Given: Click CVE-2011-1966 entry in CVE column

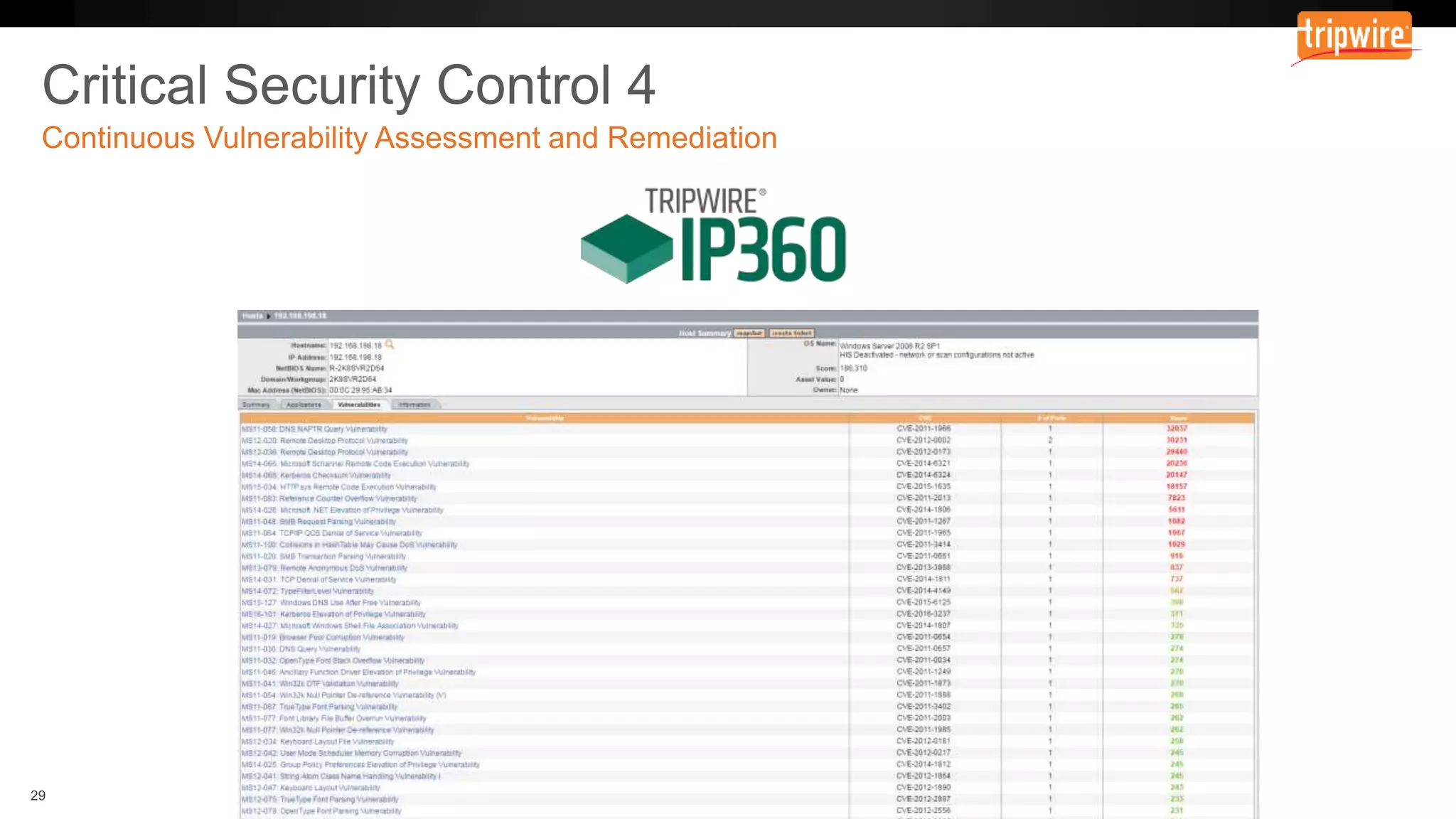Looking at the screenshot, I should 923,429.
